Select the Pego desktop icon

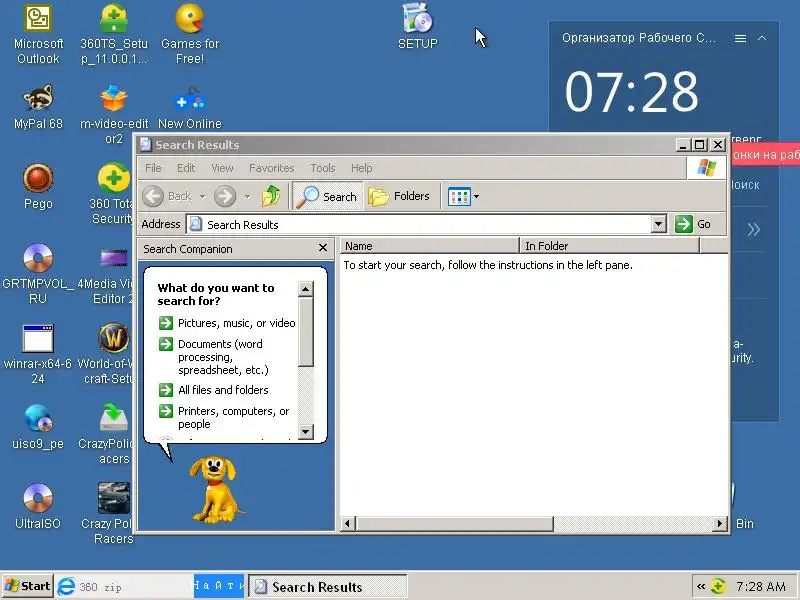click(38, 187)
